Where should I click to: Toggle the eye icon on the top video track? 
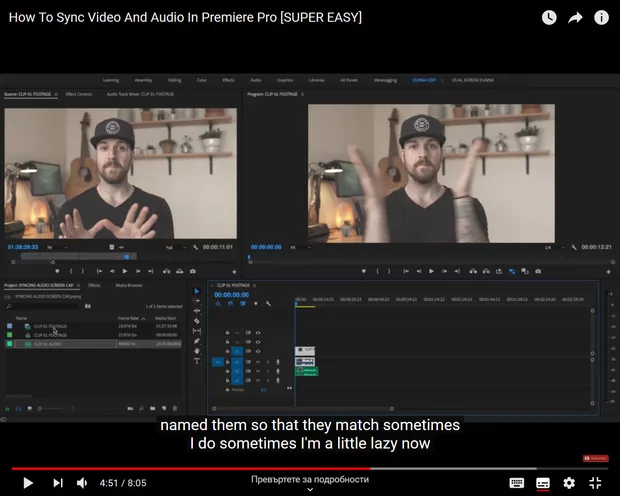coord(258,332)
